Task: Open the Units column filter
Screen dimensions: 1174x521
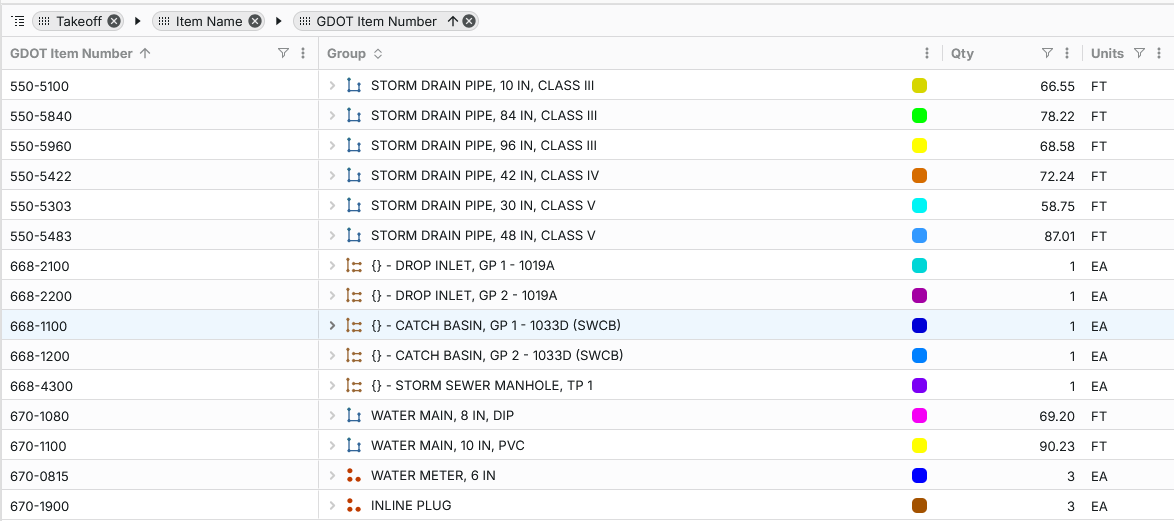Action: coord(1139,54)
